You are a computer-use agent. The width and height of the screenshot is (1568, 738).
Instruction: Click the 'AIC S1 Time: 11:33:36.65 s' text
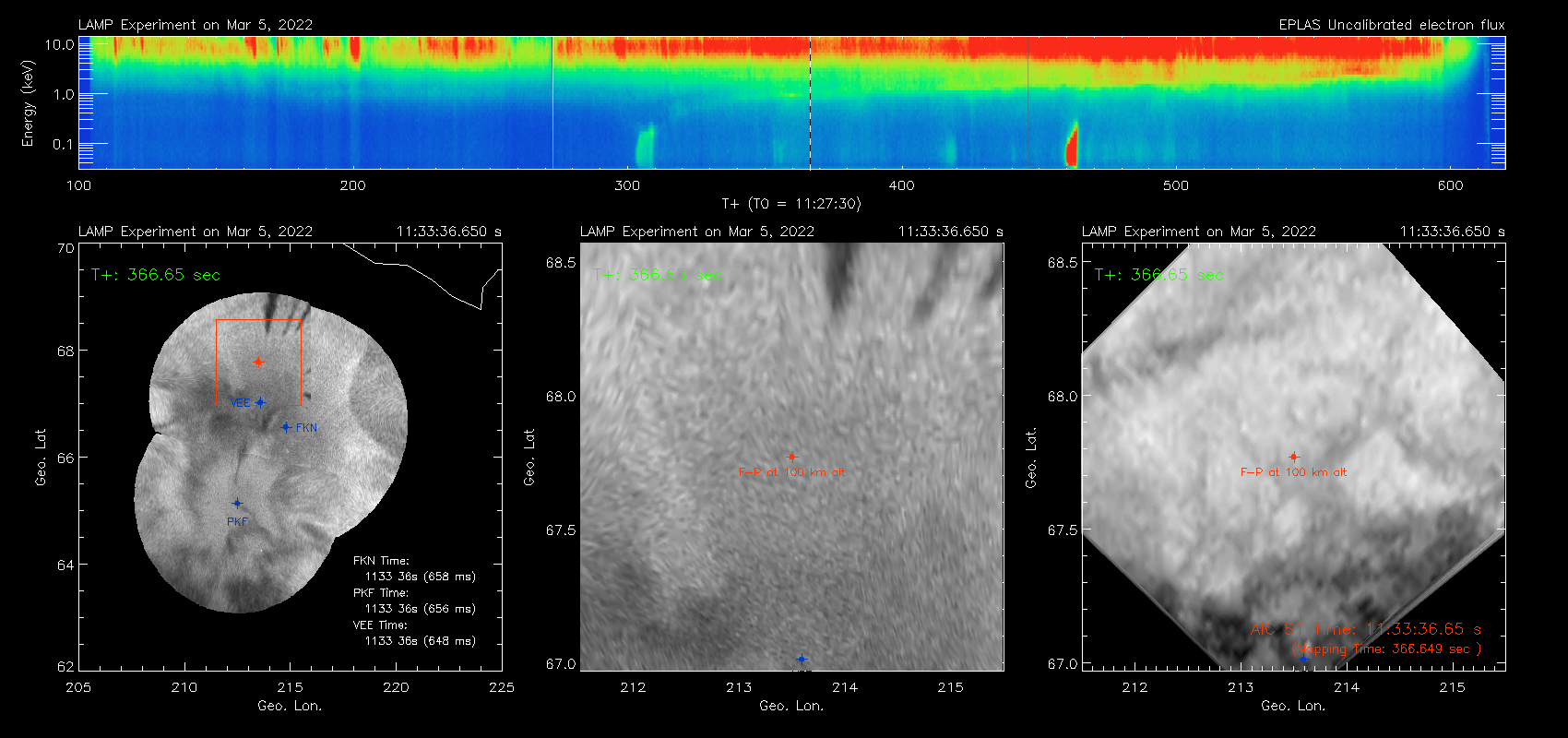1366,630
